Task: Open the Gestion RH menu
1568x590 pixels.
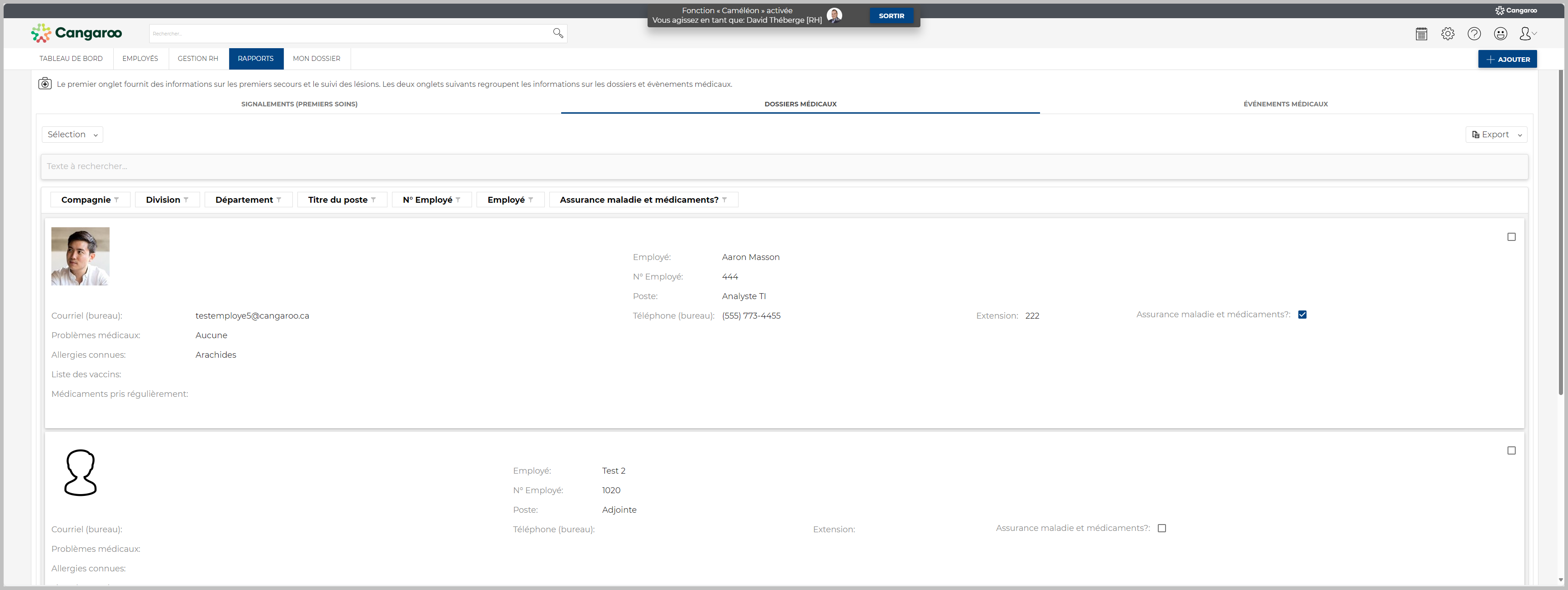Action: (197, 59)
